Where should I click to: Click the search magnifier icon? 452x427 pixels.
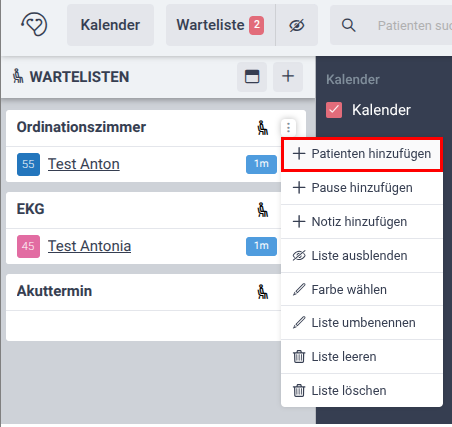(x=348, y=25)
